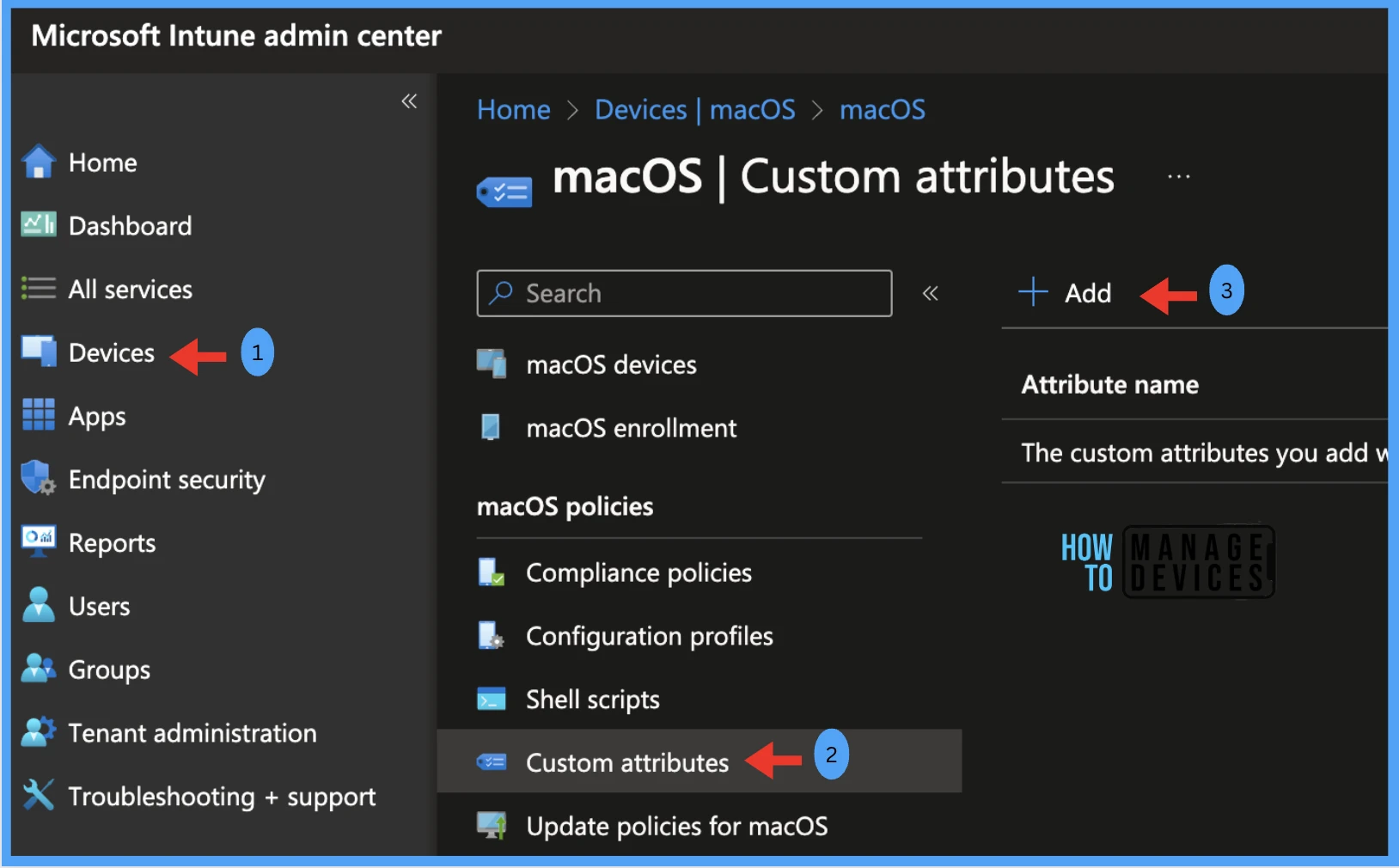Click the Custom attributes tag icon in menu
Image resolution: width=1399 pixels, height=868 pixels.
(x=492, y=761)
